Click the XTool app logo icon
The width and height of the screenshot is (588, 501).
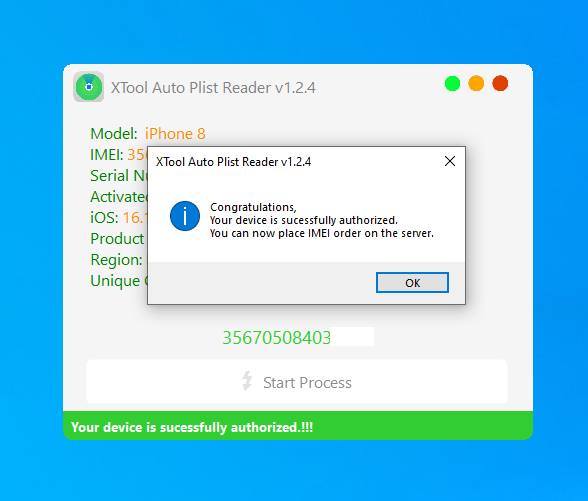(88, 87)
